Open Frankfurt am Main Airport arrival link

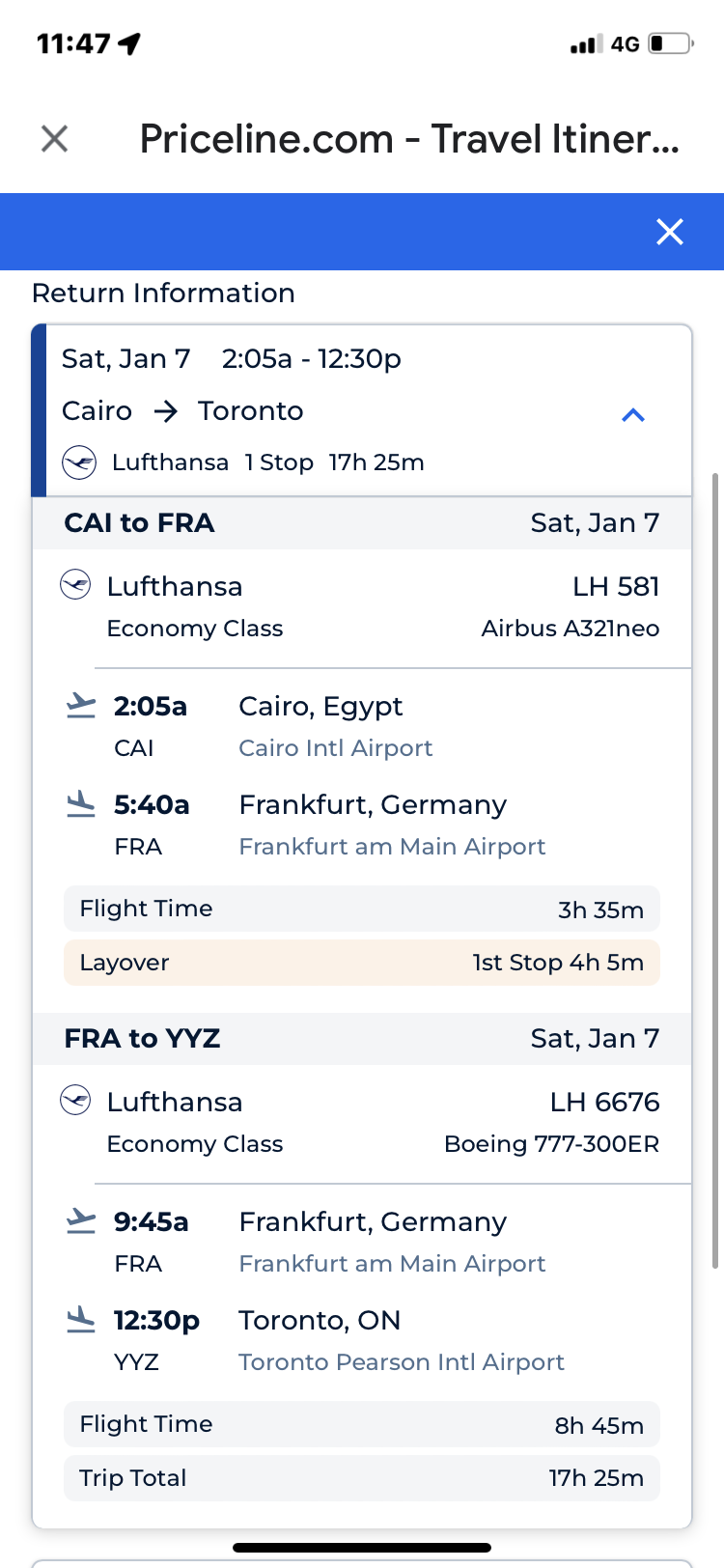(392, 847)
